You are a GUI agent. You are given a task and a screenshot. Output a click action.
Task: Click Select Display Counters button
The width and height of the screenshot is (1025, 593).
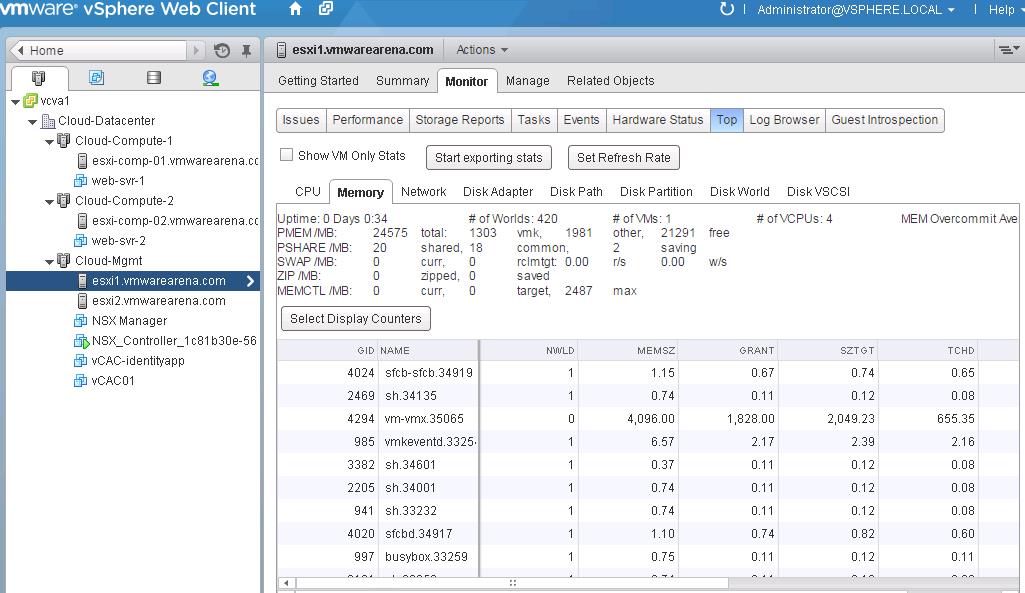pyautogui.click(x=356, y=318)
